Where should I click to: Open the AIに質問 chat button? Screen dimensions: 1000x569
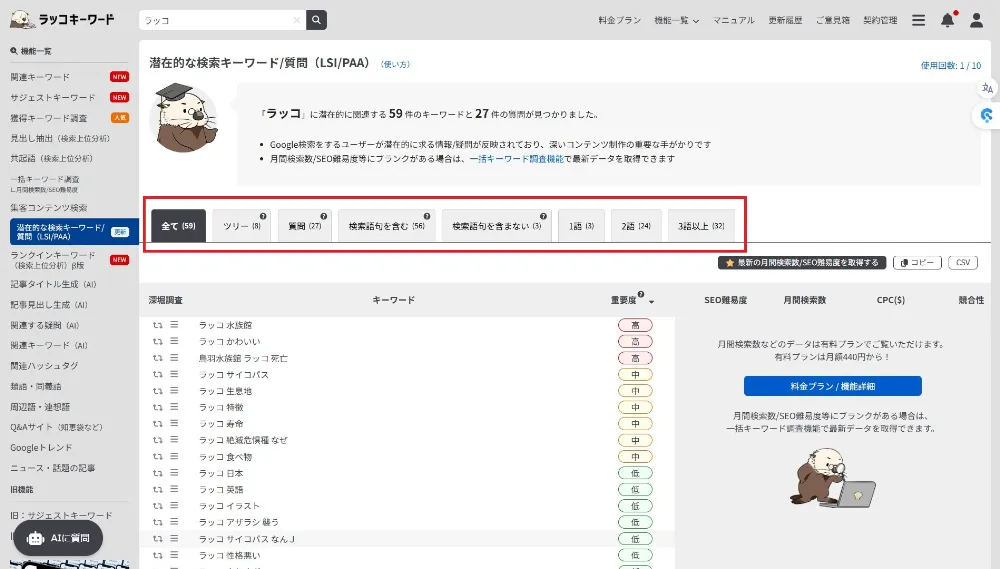pos(58,538)
